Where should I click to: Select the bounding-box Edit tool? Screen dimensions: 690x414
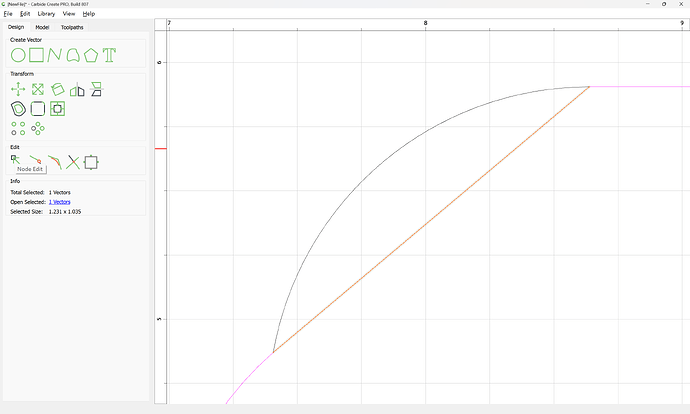(91, 162)
